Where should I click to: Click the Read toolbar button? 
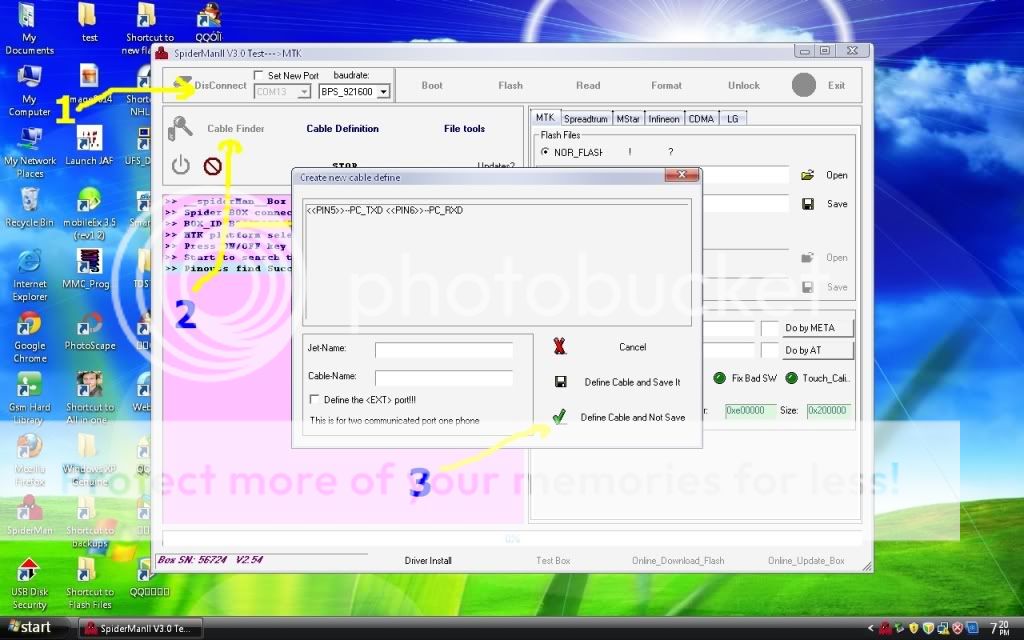point(588,85)
